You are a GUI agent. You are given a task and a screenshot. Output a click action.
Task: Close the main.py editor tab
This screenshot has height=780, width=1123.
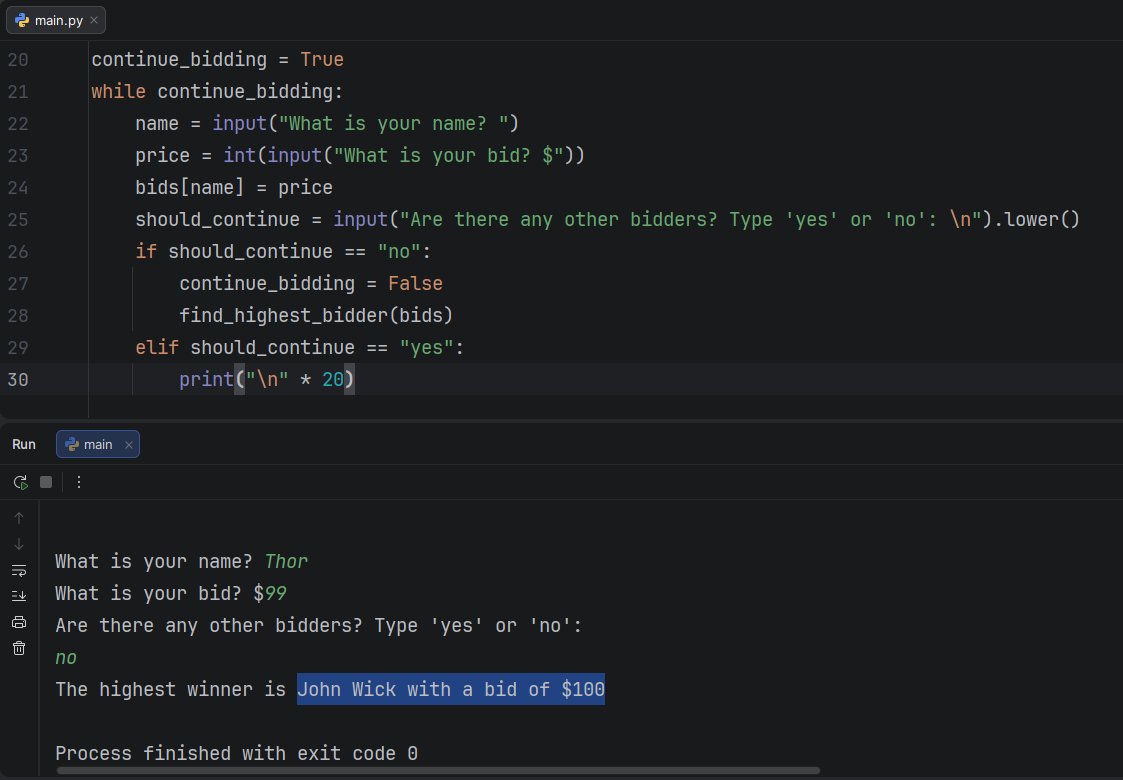click(94, 20)
